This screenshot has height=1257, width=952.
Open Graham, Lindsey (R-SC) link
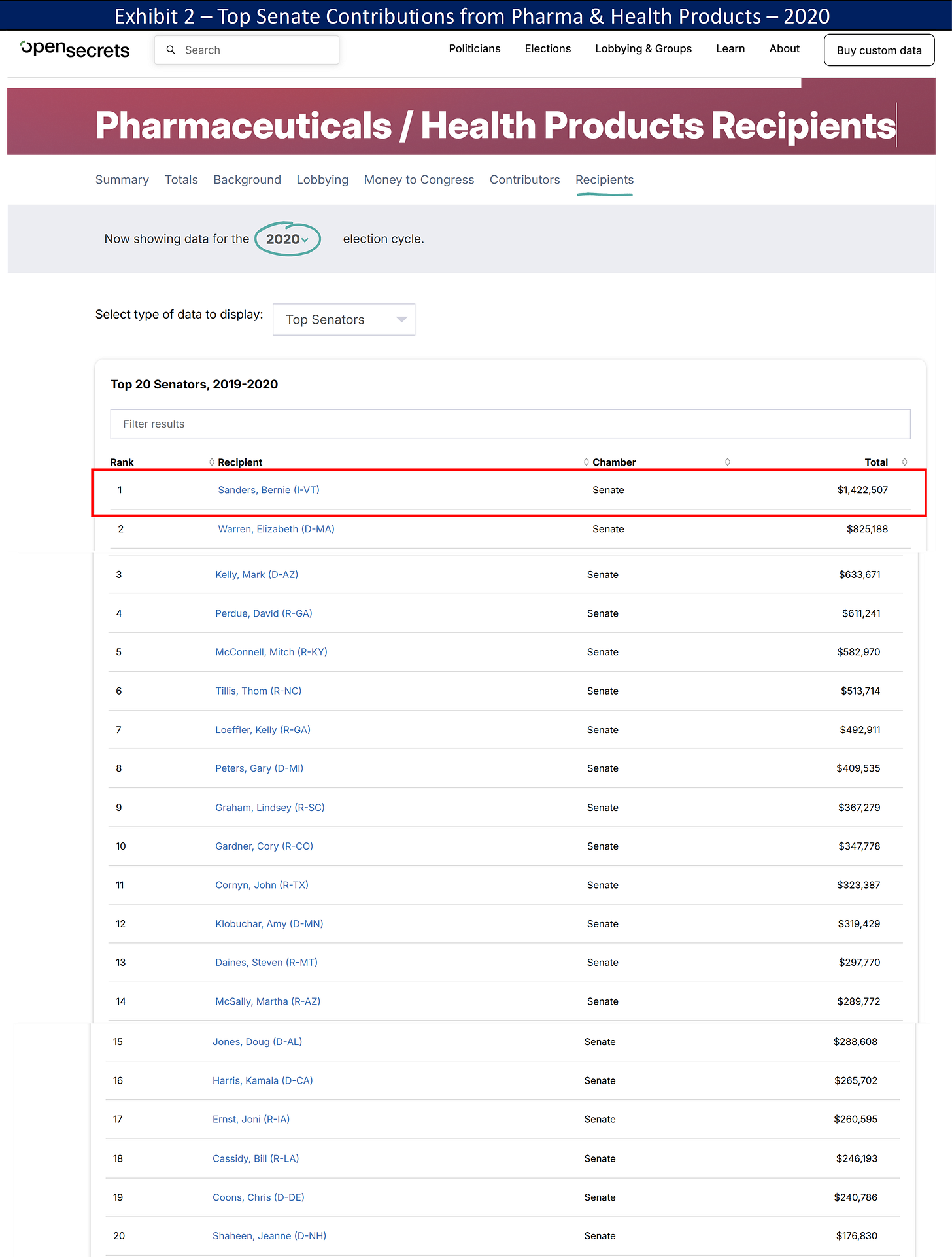[270, 808]
